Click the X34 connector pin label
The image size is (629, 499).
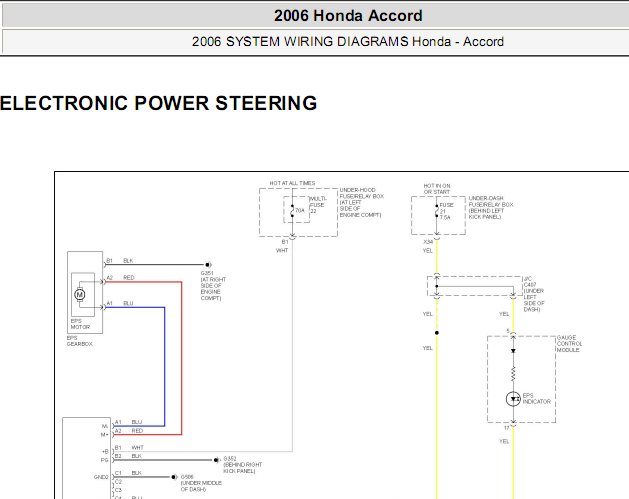428,242
